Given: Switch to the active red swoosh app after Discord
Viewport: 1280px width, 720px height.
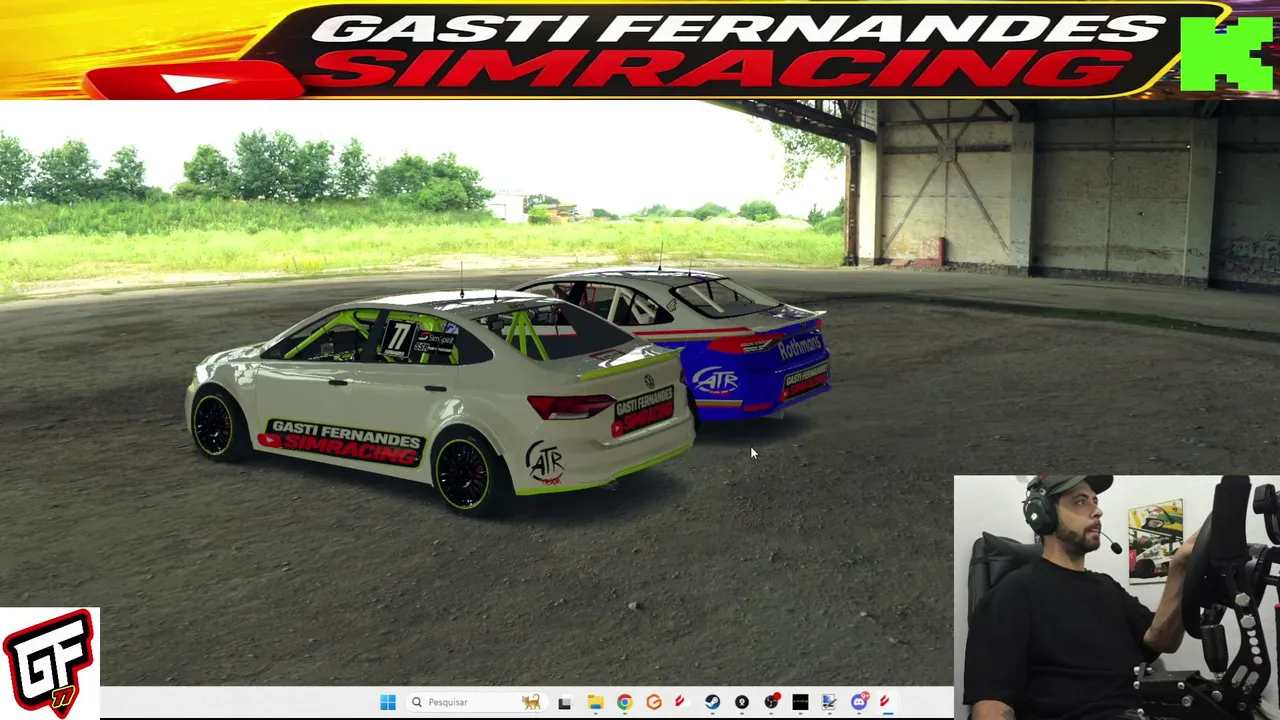Looking at the screenshot, I should (885, 702).
